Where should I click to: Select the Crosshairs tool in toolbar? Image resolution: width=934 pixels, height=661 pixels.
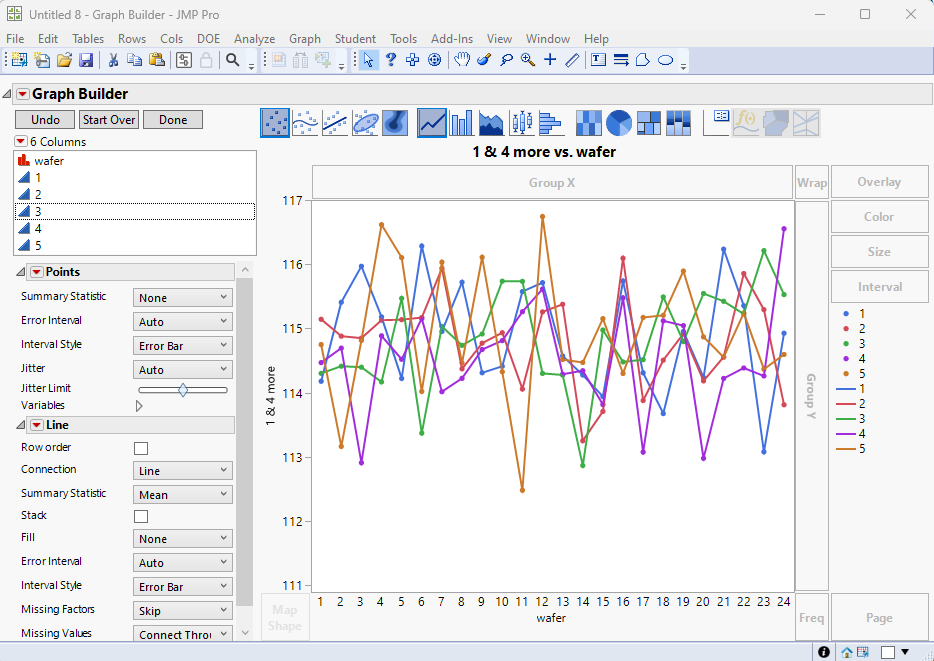click(550, 60)
